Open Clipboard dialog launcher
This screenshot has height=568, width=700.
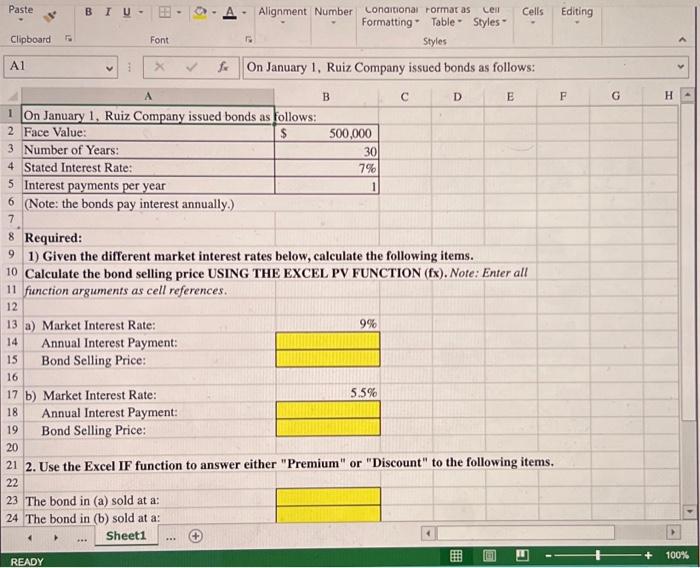(x=68, y=39)
